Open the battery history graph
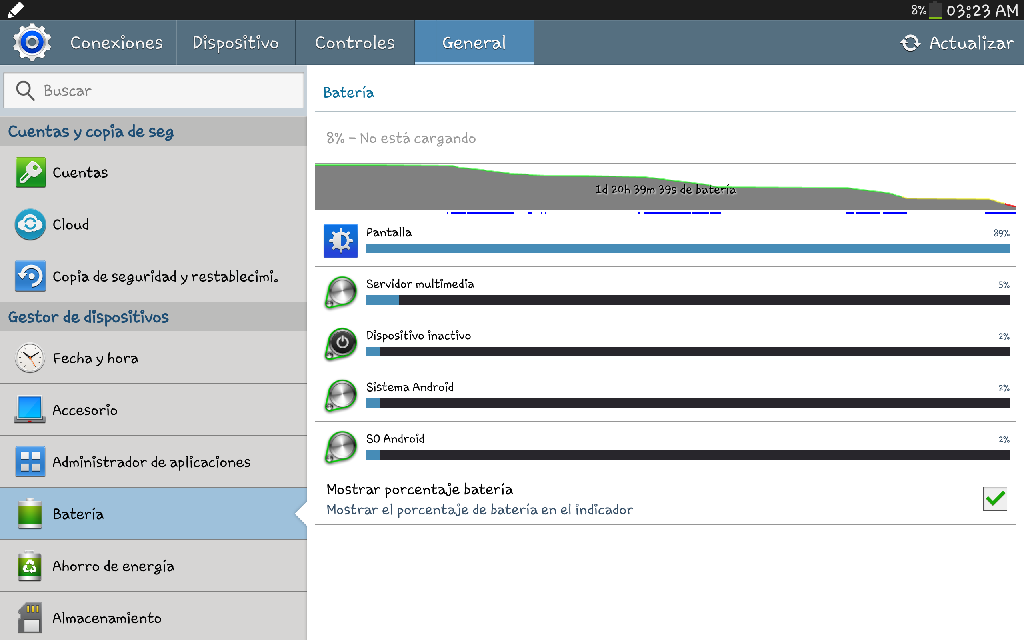 665,189
